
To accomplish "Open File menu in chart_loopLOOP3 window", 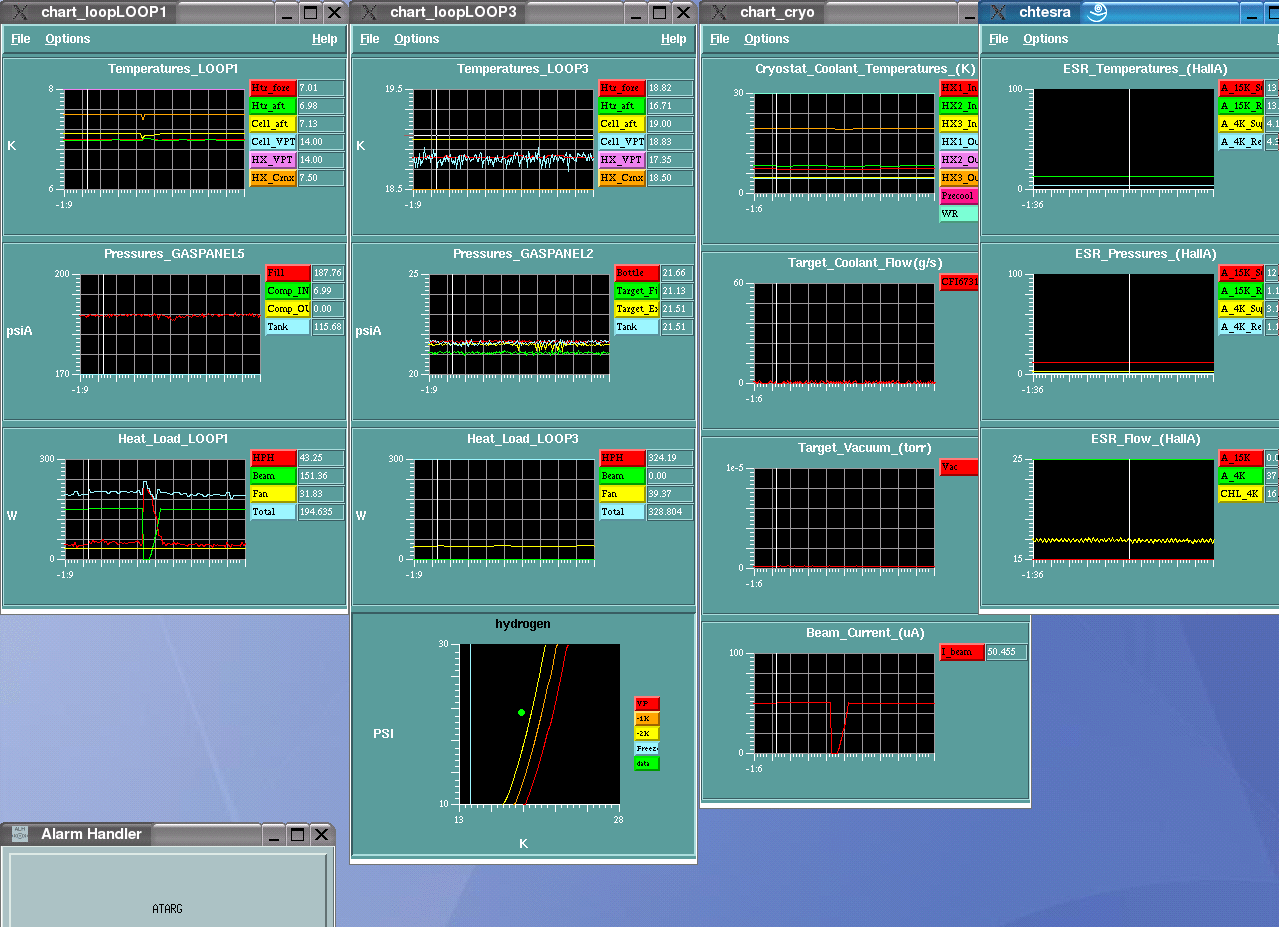I will 370,39.
